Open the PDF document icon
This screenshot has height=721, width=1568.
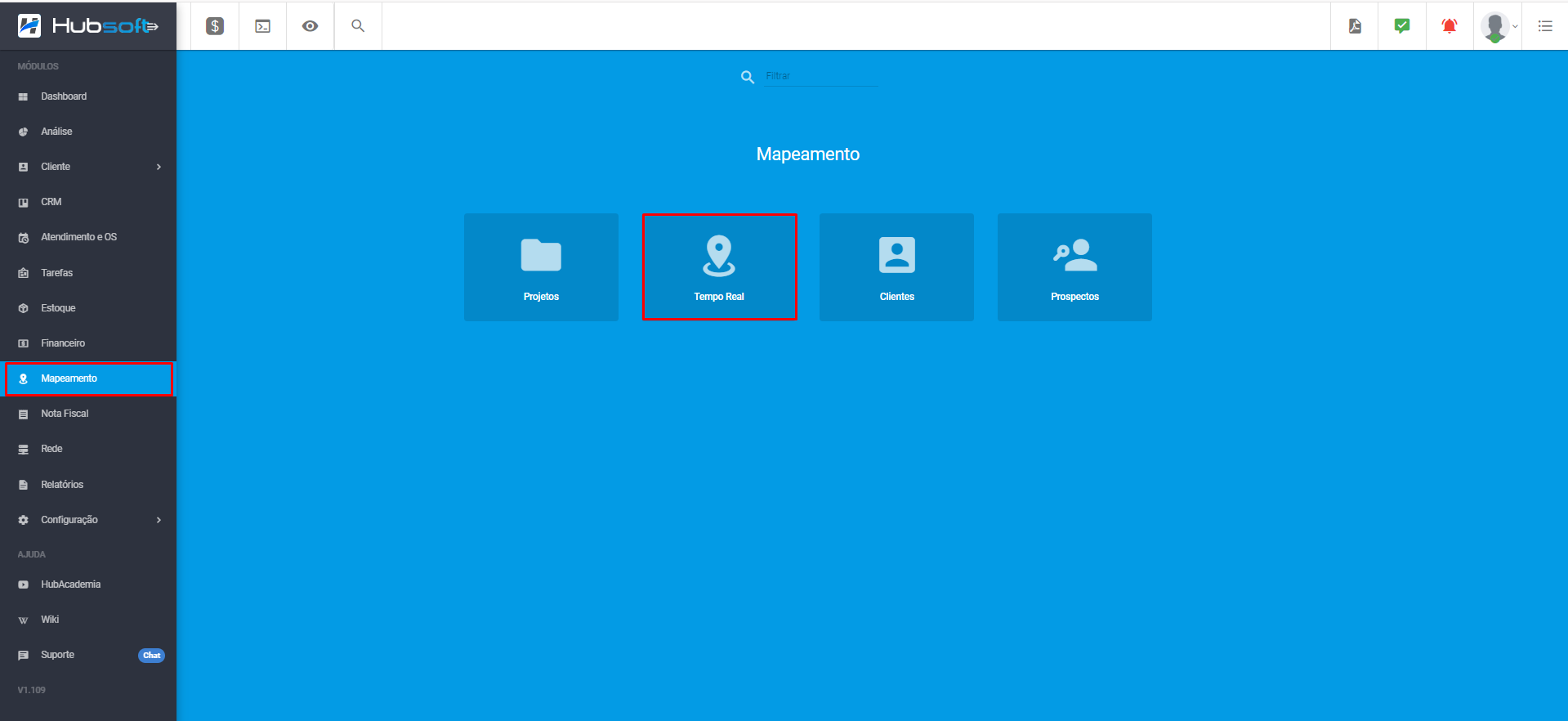pyautogui.click(x=1355, y=26)
